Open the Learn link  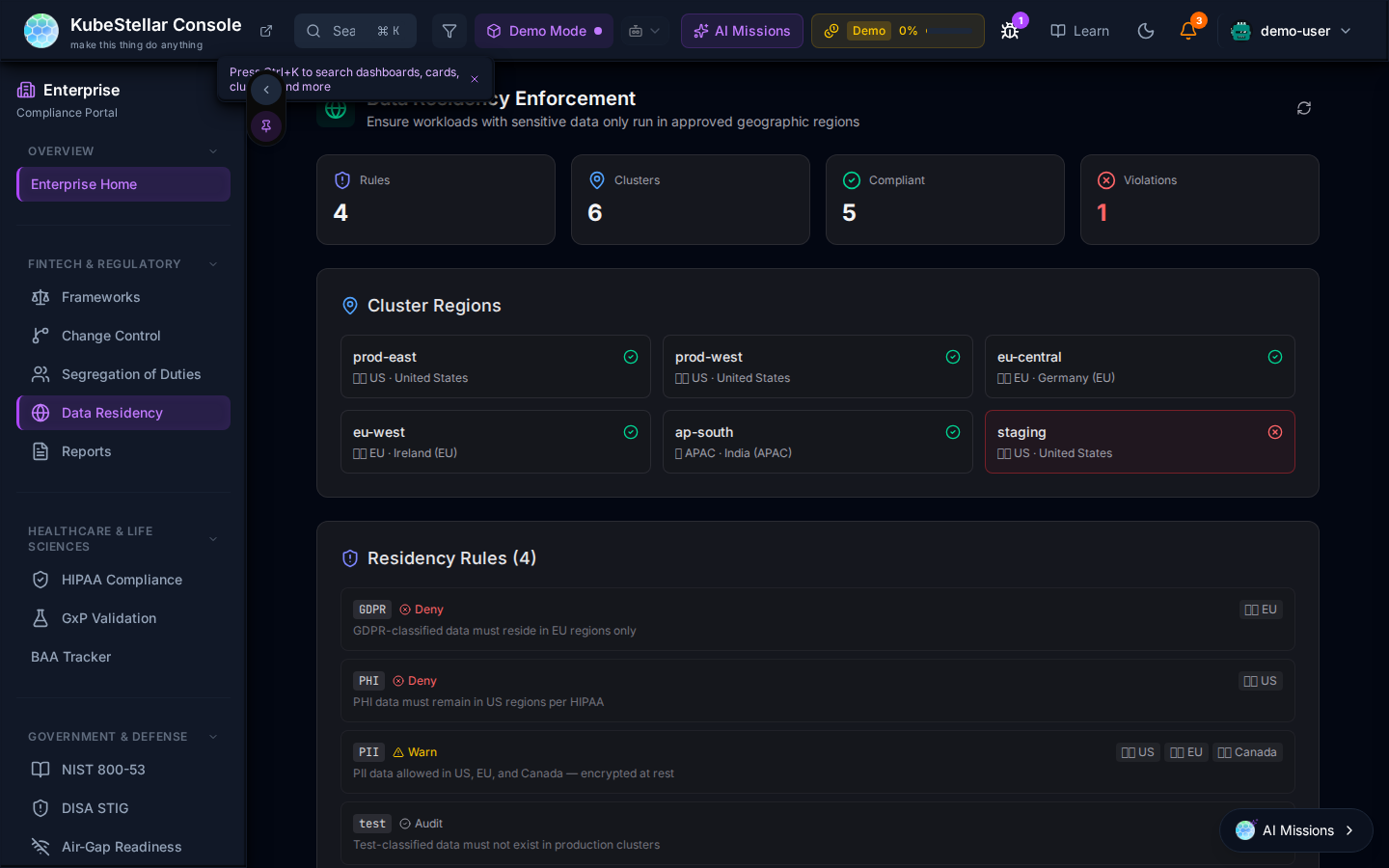point(1079,31)
